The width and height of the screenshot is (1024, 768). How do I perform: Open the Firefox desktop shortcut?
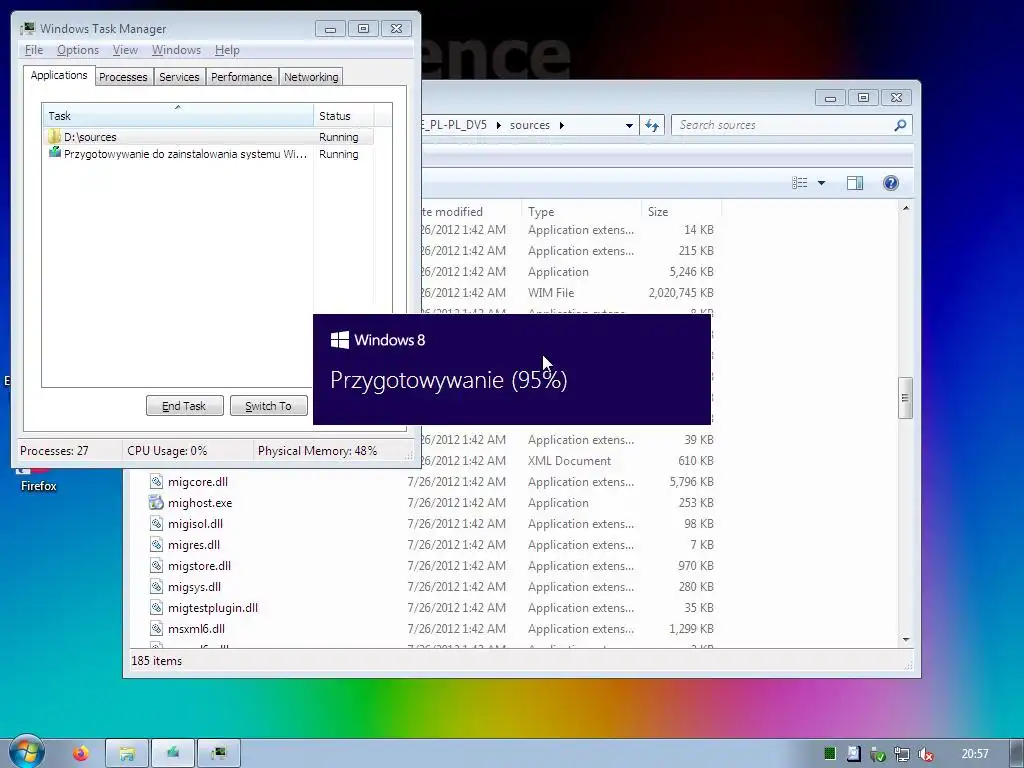[38, 479]
